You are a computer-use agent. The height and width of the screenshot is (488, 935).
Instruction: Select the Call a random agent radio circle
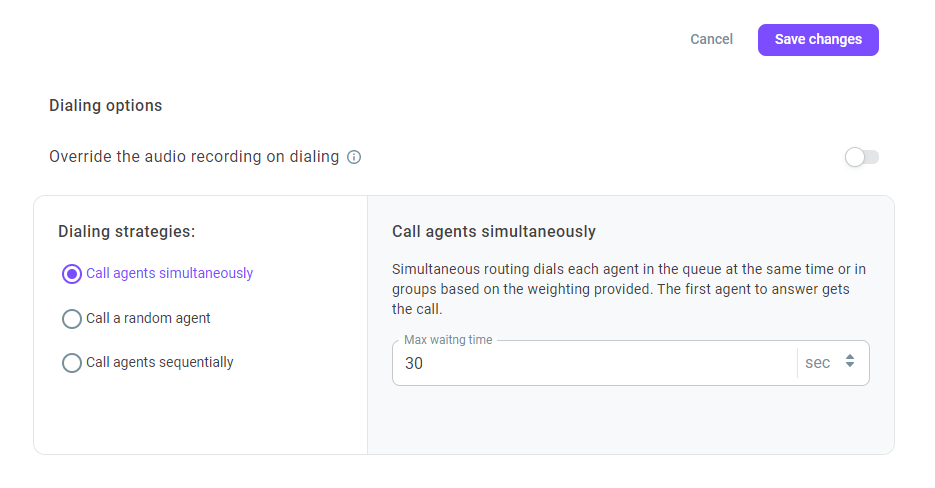click(72, 319)
